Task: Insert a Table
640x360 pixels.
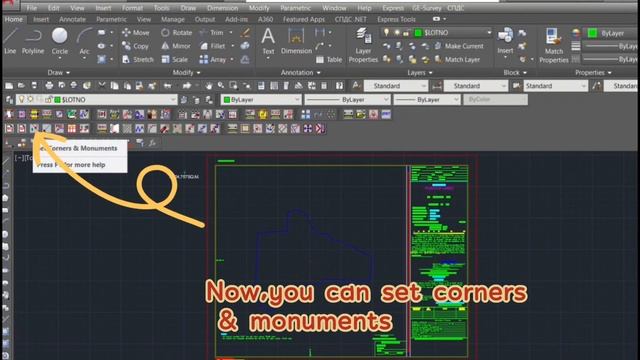Action: click(x=329, y=60)
